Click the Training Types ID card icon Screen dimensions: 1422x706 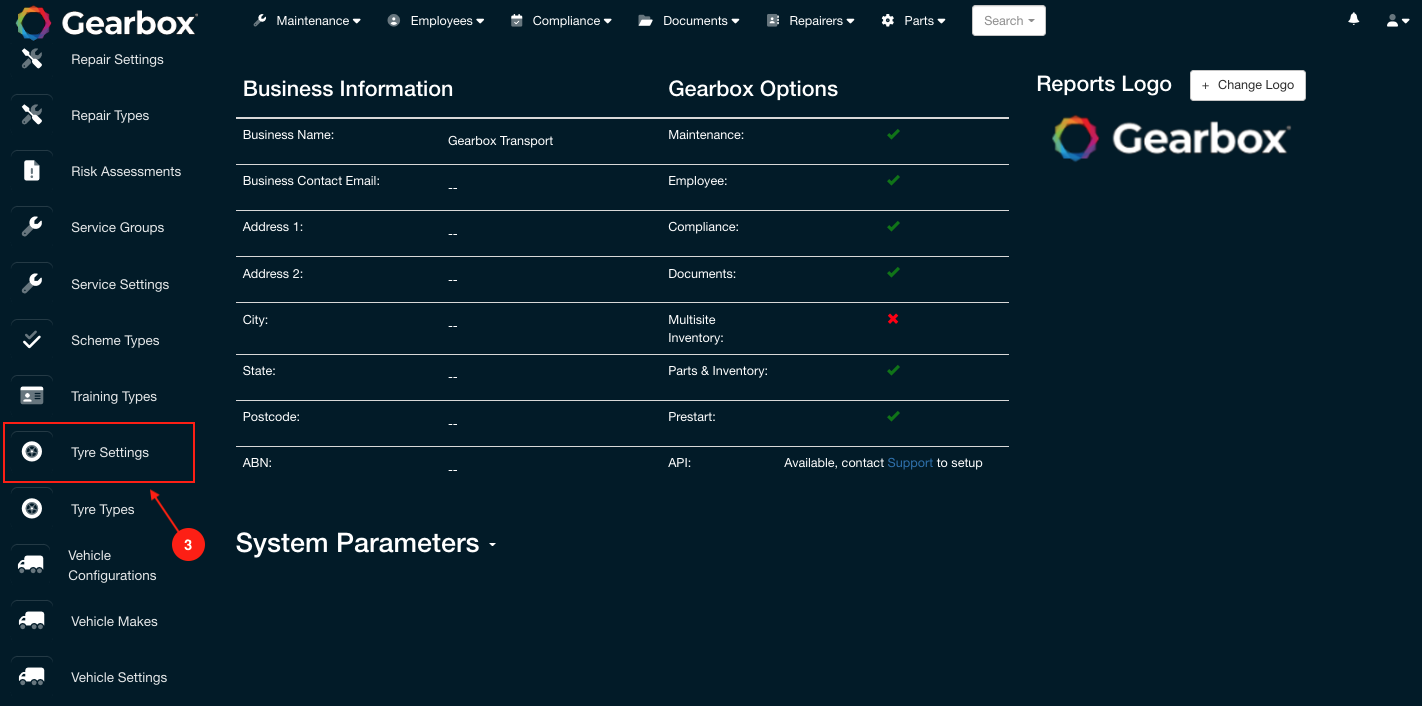pos(32,396)
